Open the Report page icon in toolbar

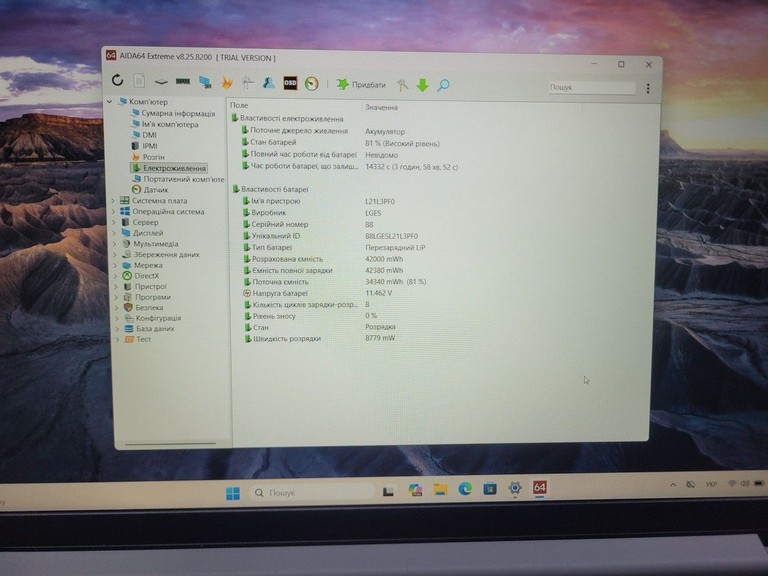pos(139,80)
